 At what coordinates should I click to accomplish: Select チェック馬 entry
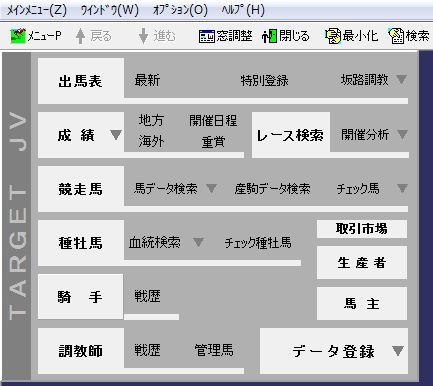[358, 189]
